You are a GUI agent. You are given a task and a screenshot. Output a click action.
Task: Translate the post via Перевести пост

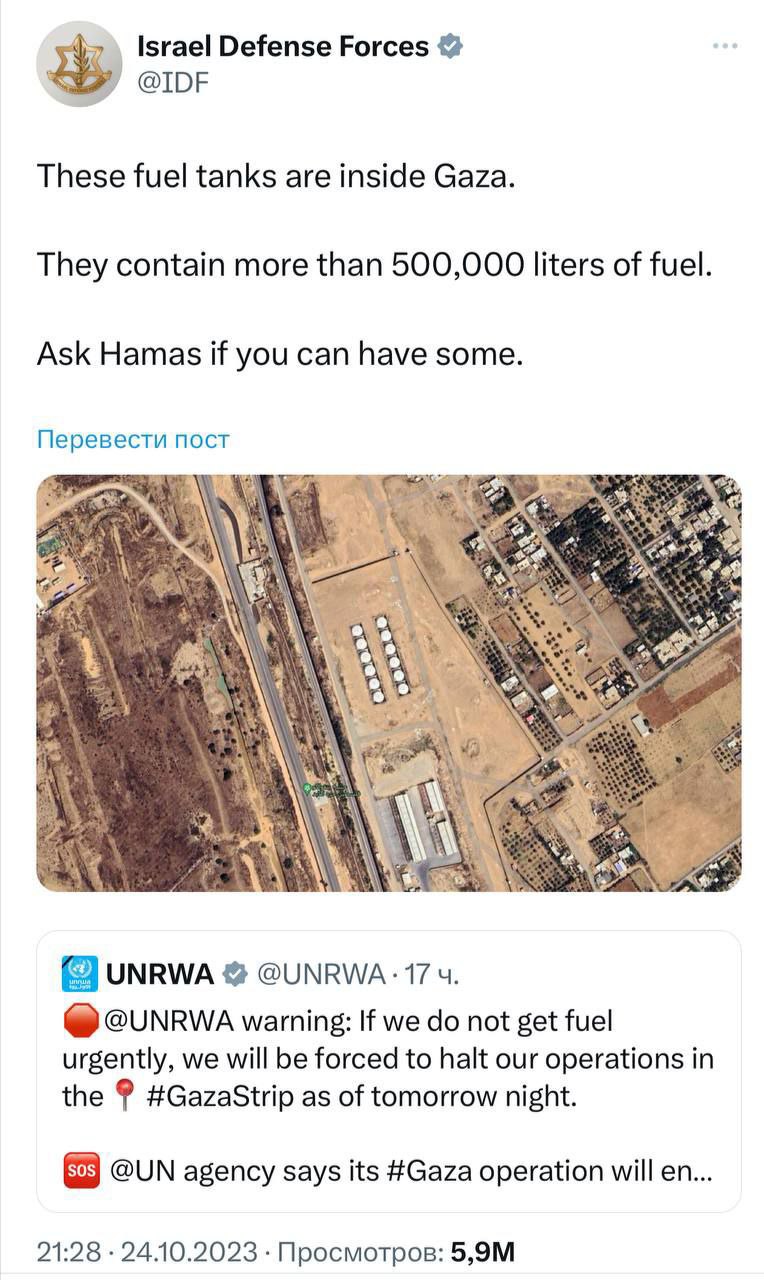coord(133,439)
